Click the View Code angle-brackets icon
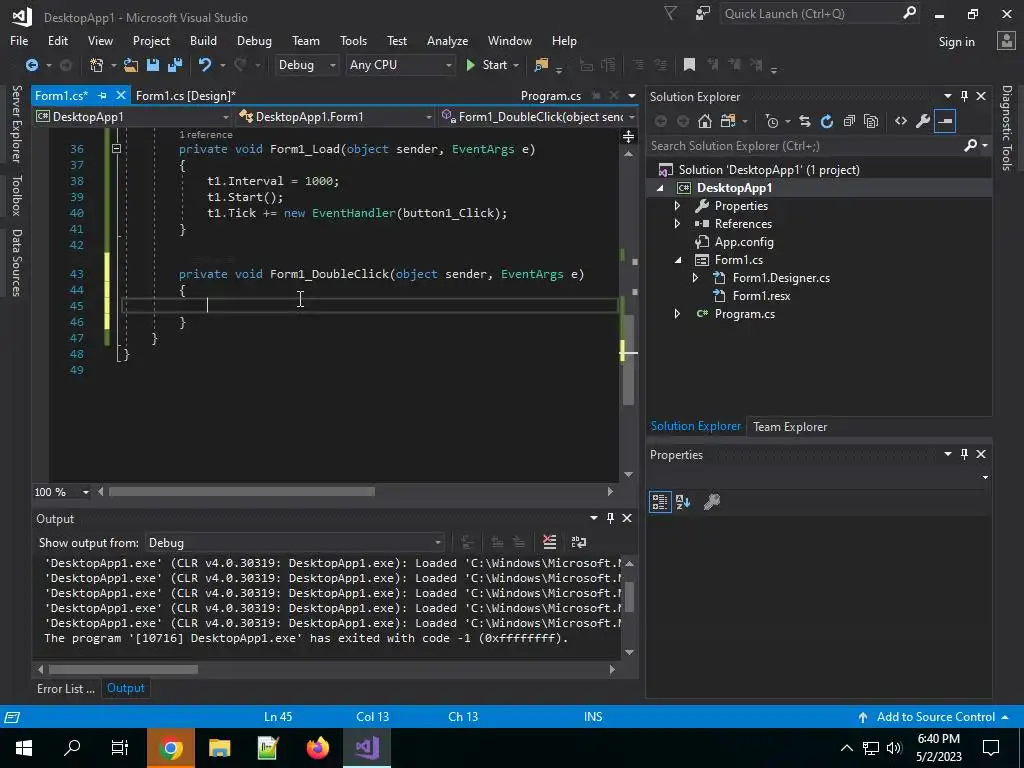 coord(901,121)
